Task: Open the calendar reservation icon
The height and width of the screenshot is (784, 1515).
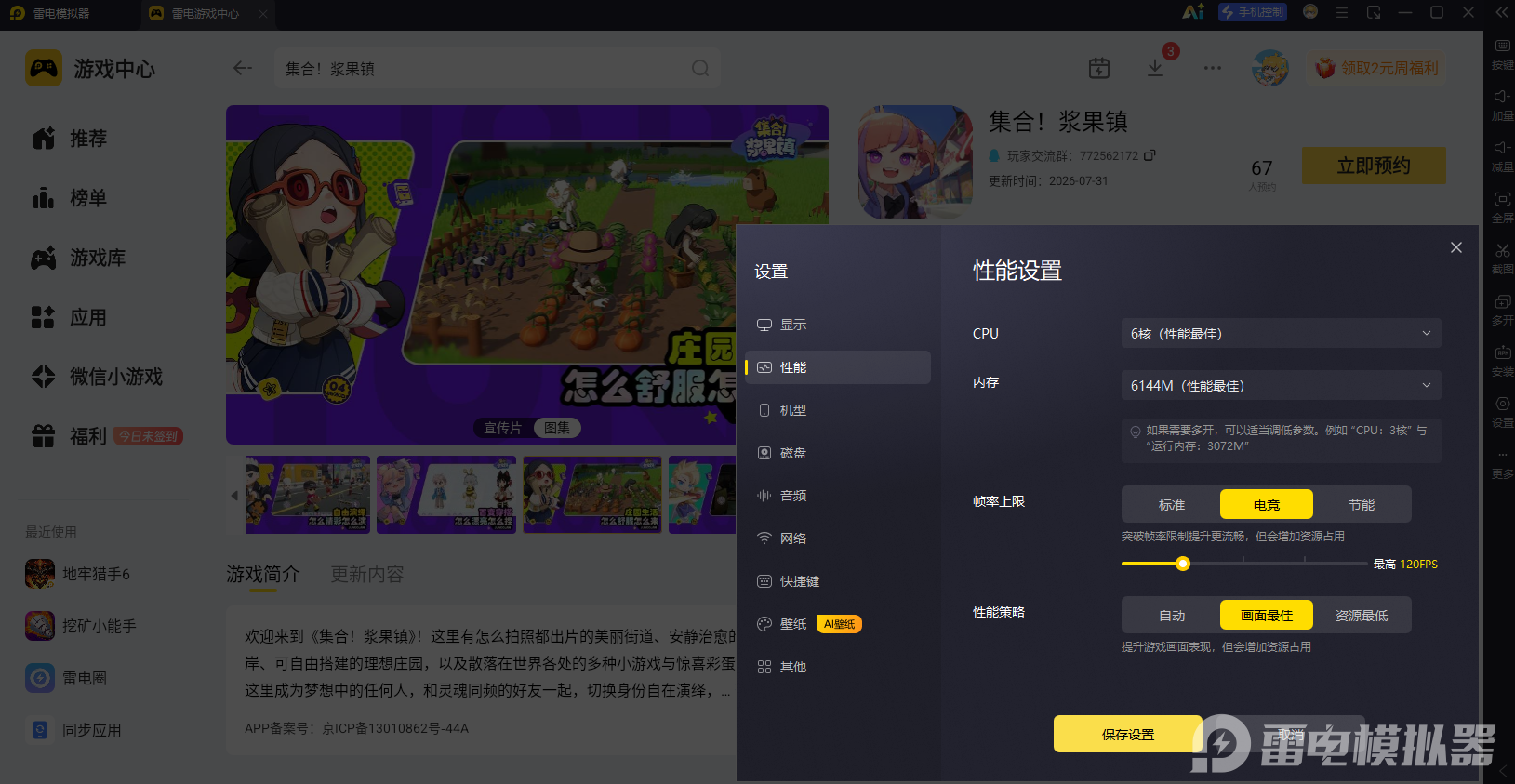Action: pos(1099,68)
